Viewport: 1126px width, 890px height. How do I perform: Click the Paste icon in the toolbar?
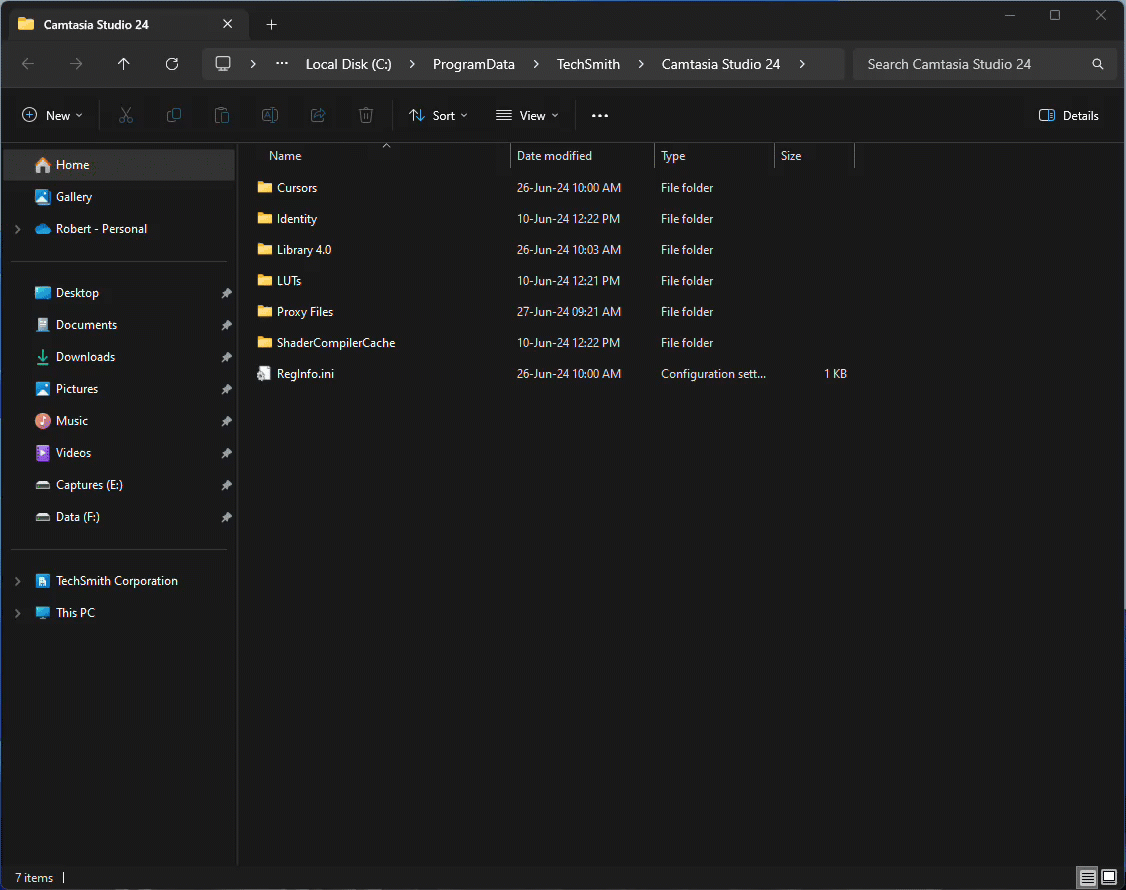click(x=221, y=114)
